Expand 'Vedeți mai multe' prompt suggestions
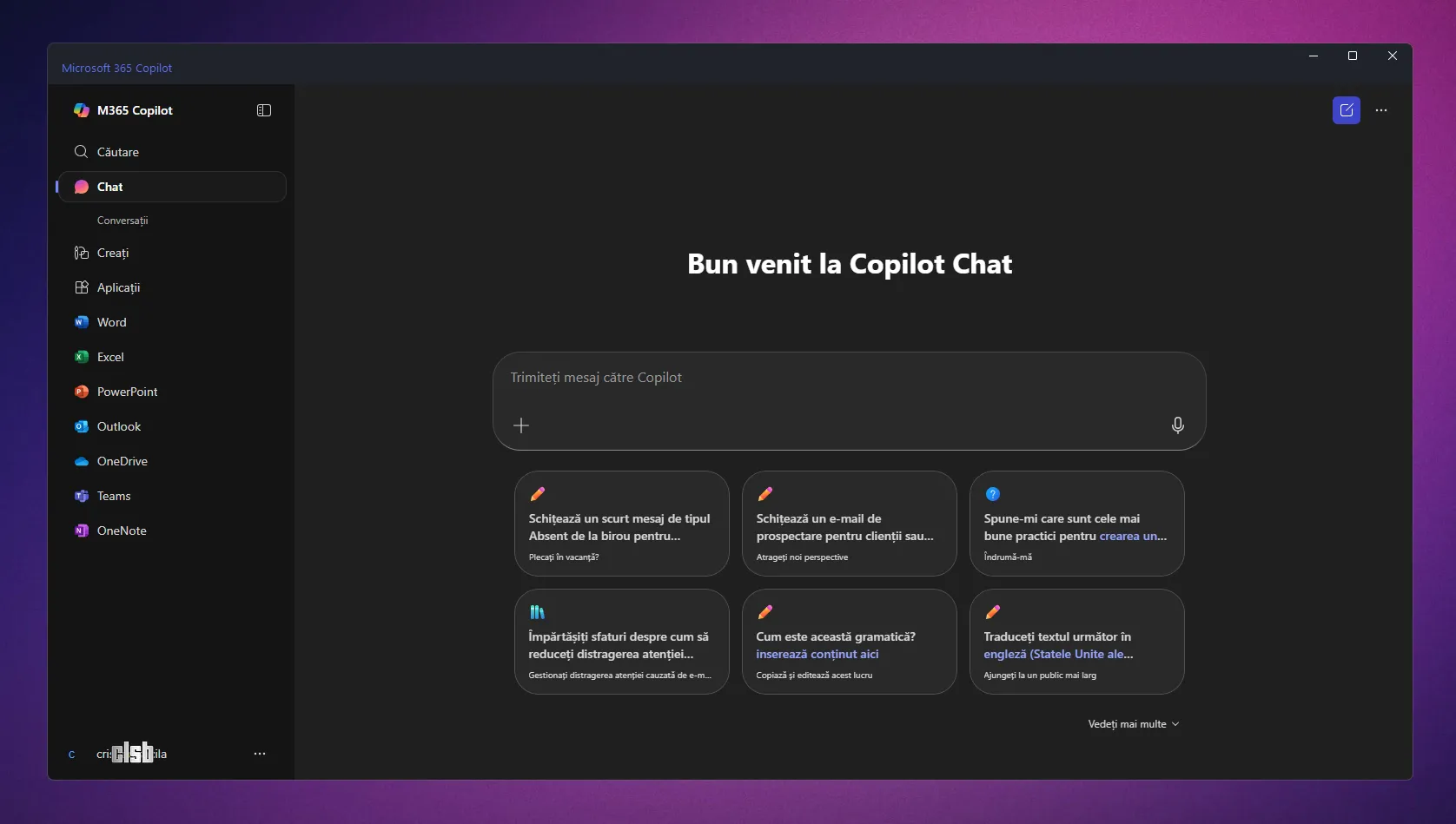 [1133, 724]
